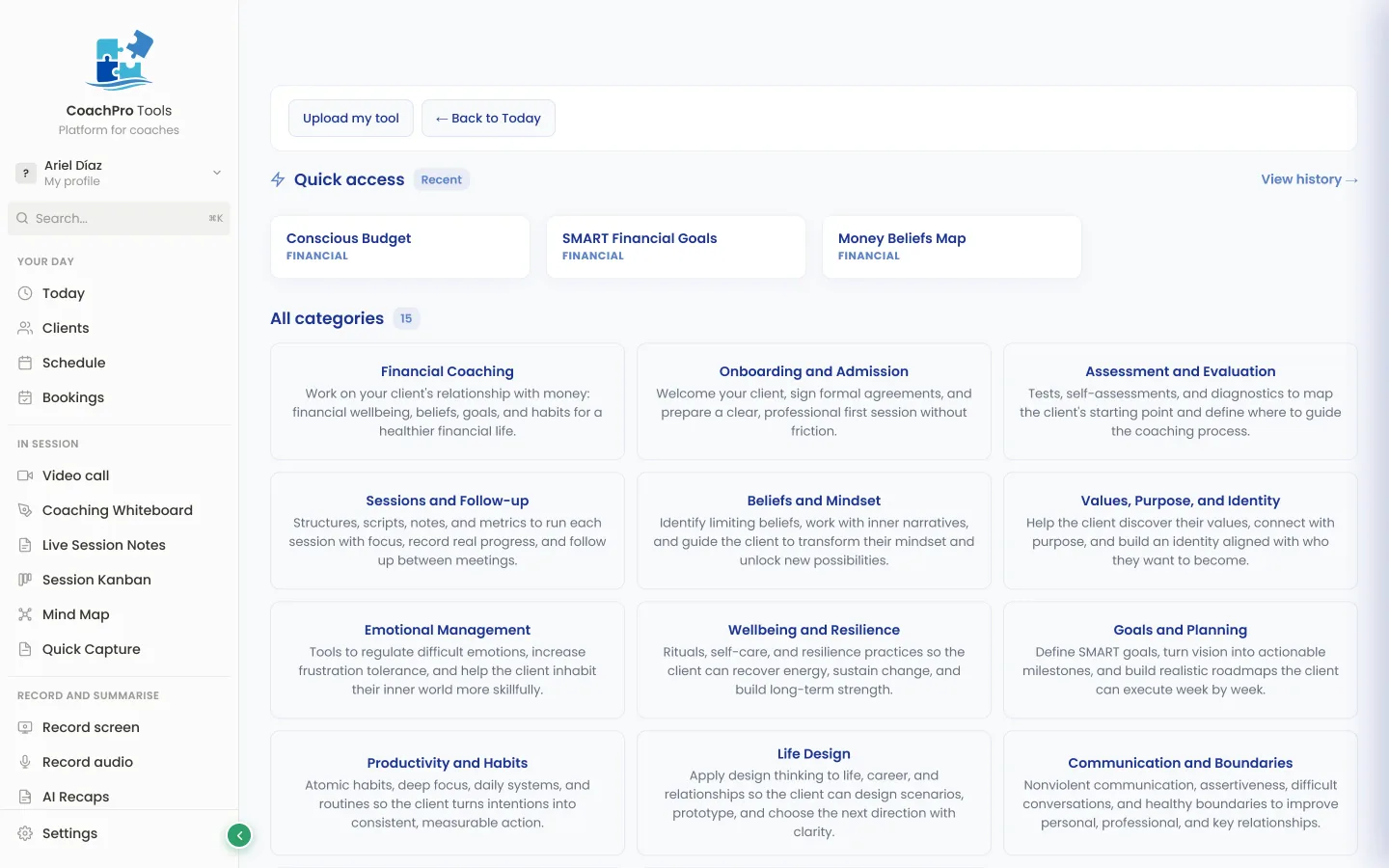Click the Recent badge
The width and height of the screenshot is (1389, 868).
442,179
